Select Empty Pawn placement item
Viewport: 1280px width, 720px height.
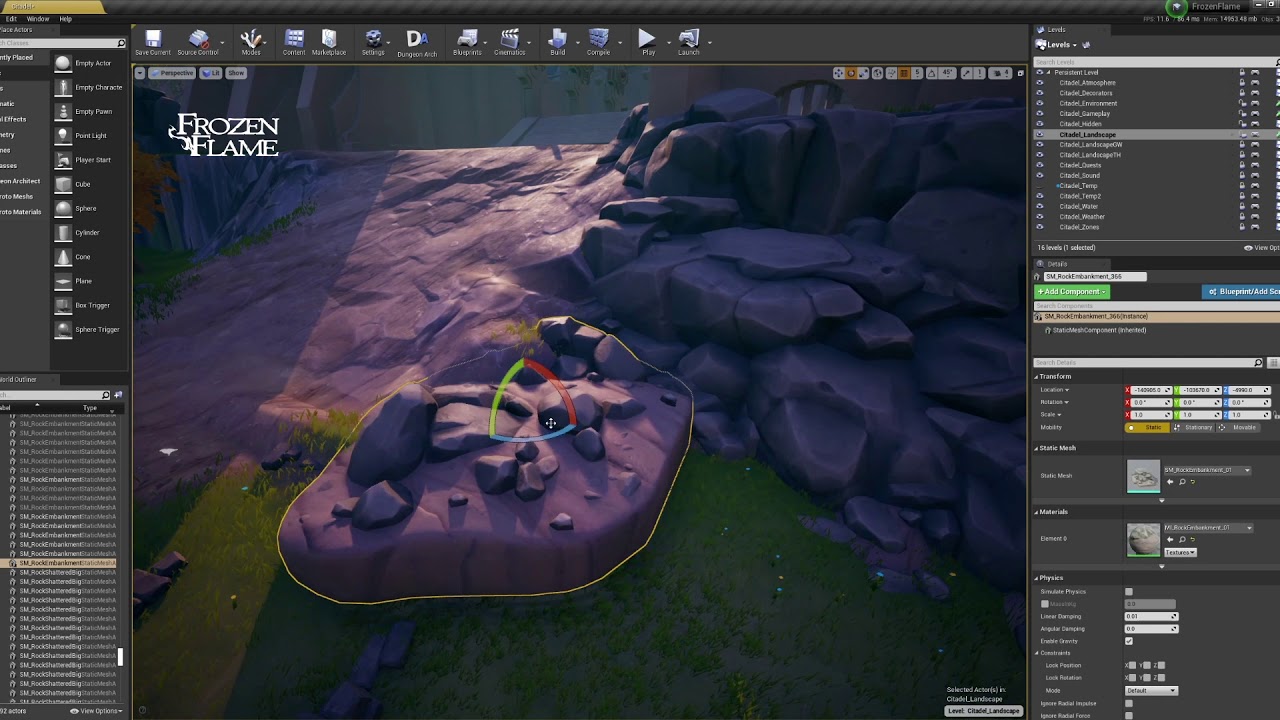89,111
